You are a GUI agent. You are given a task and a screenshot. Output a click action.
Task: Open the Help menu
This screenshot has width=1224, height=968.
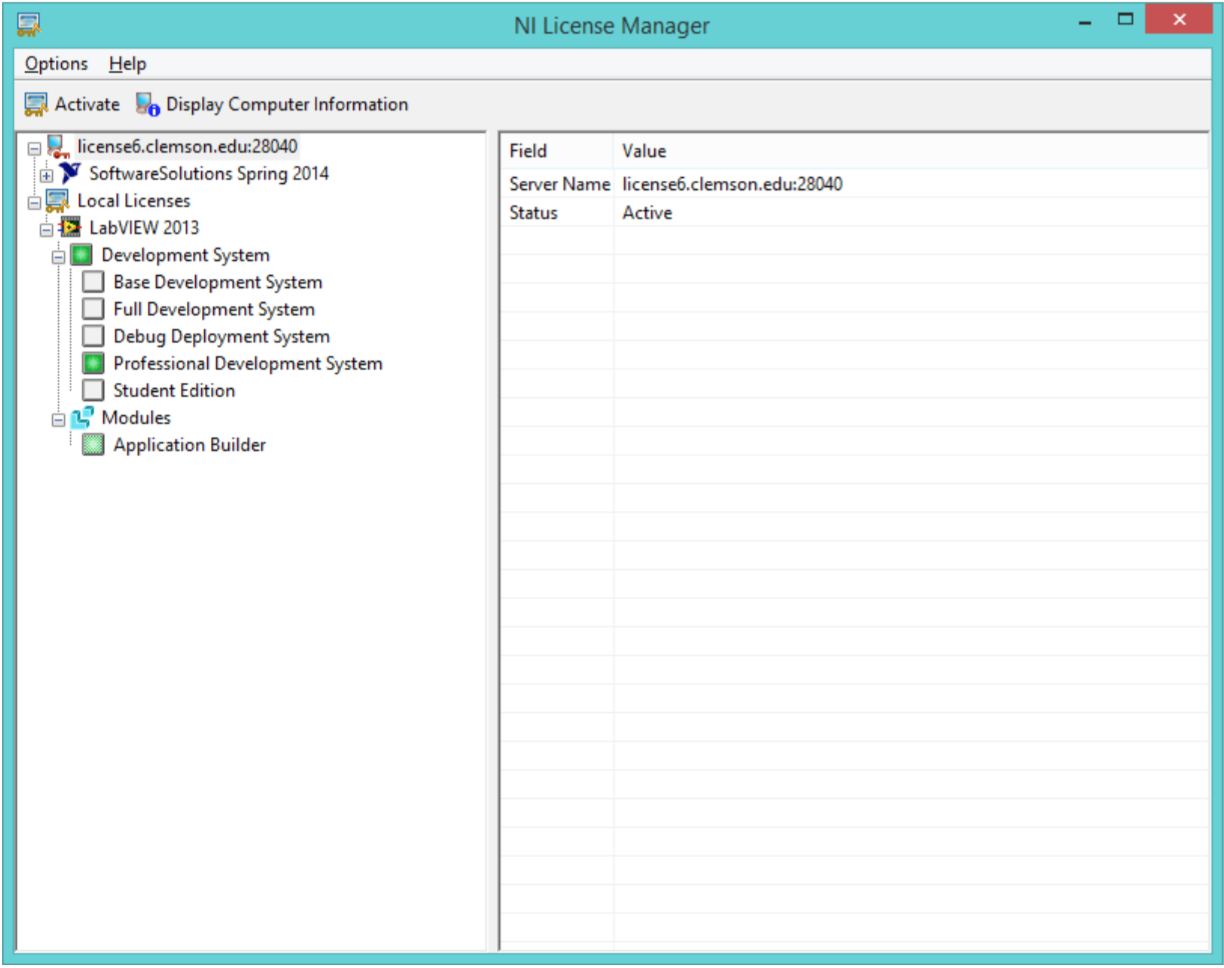tap(128, 64)
